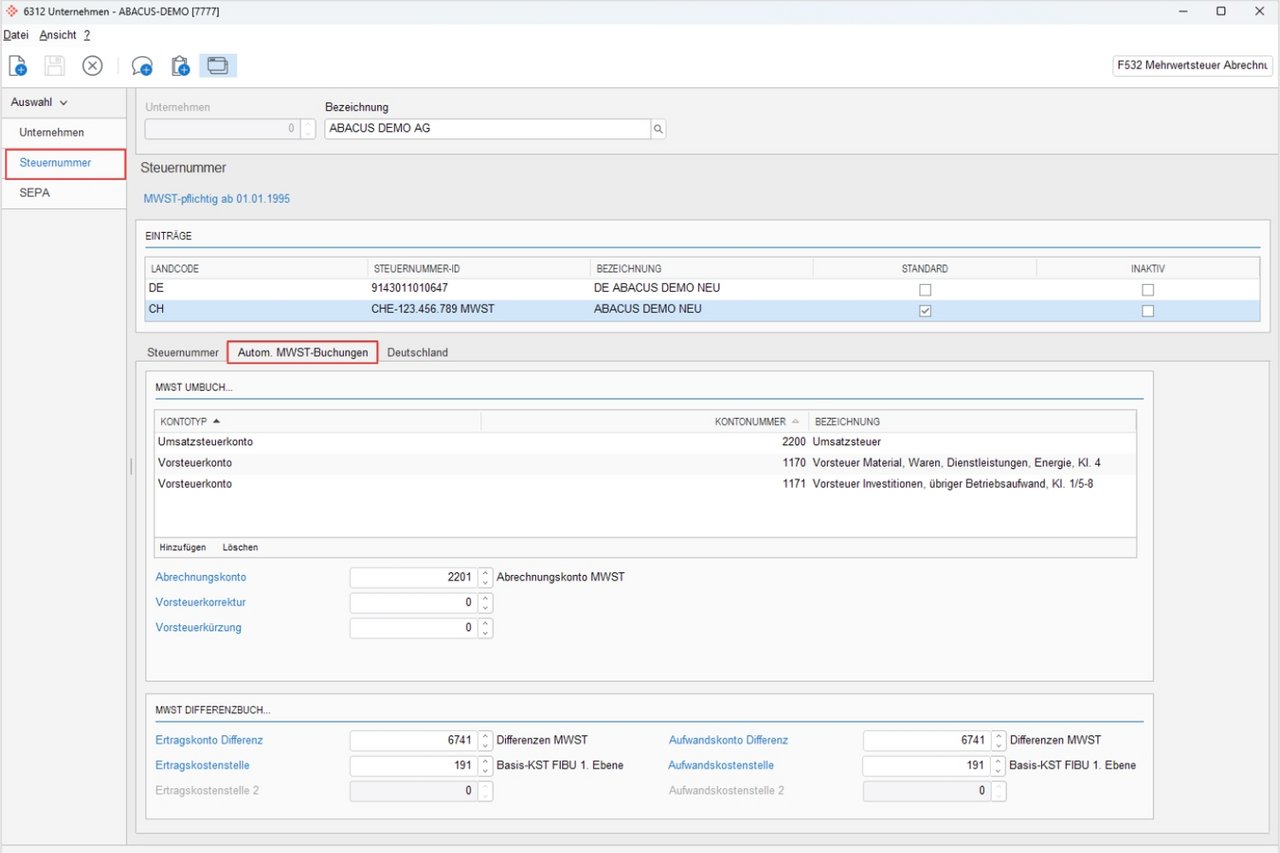Click the disabled save floppy icon
This screenshot has width=1280, height=853.
tap(54, 66)
